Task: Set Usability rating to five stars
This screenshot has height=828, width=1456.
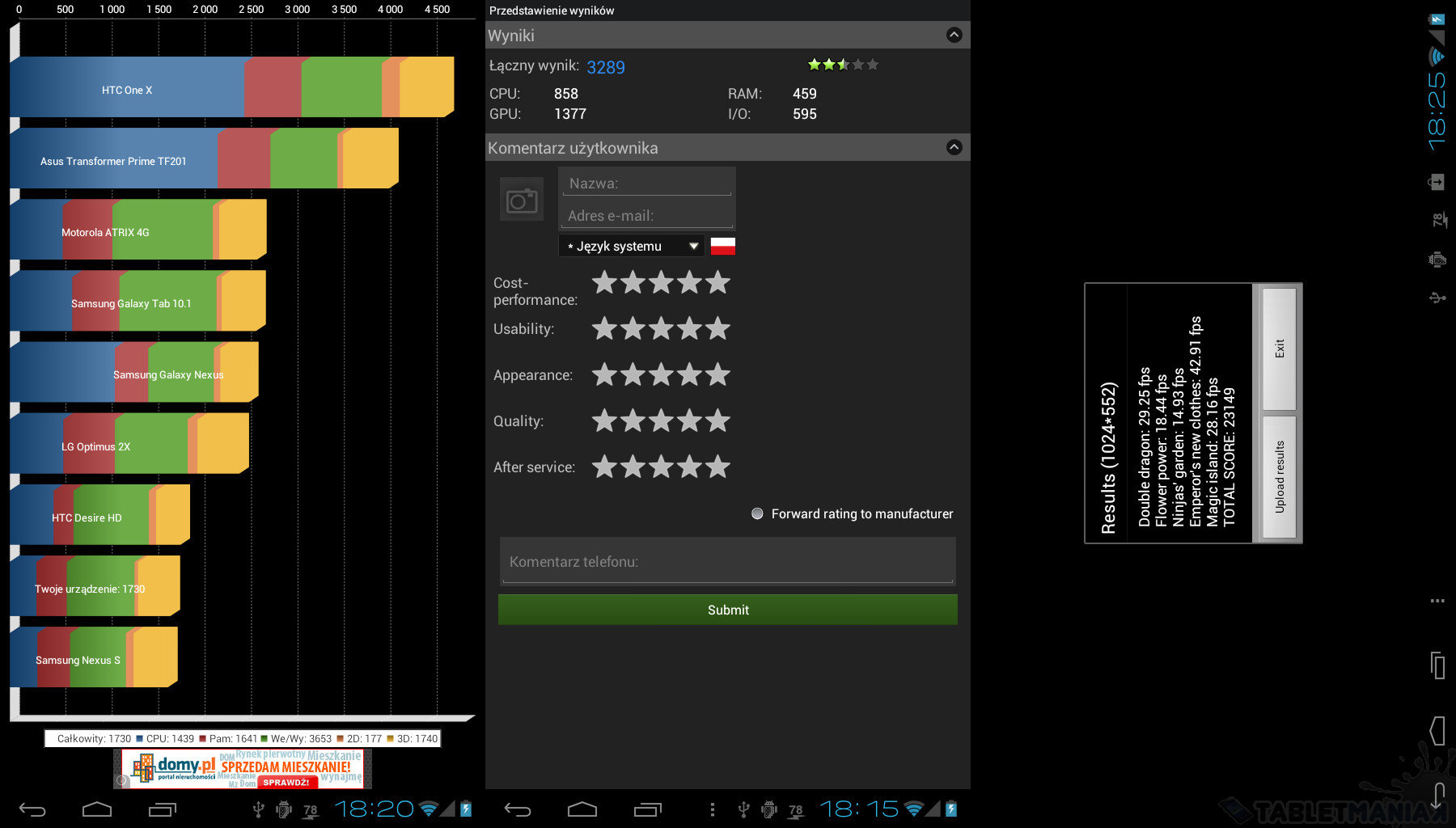Action: point(717,329)
